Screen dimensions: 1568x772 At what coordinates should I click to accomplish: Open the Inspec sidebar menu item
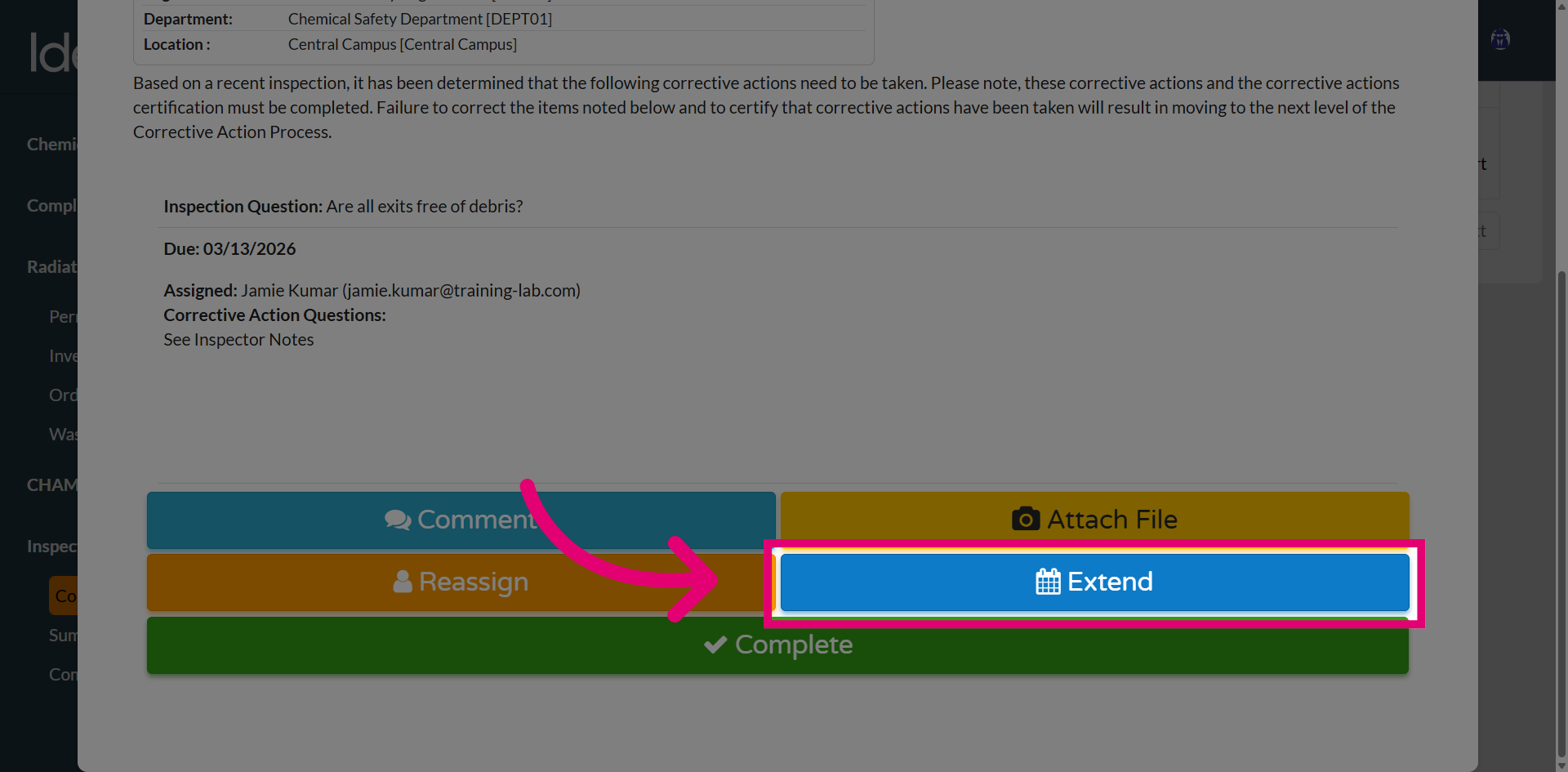coord(52,547)
